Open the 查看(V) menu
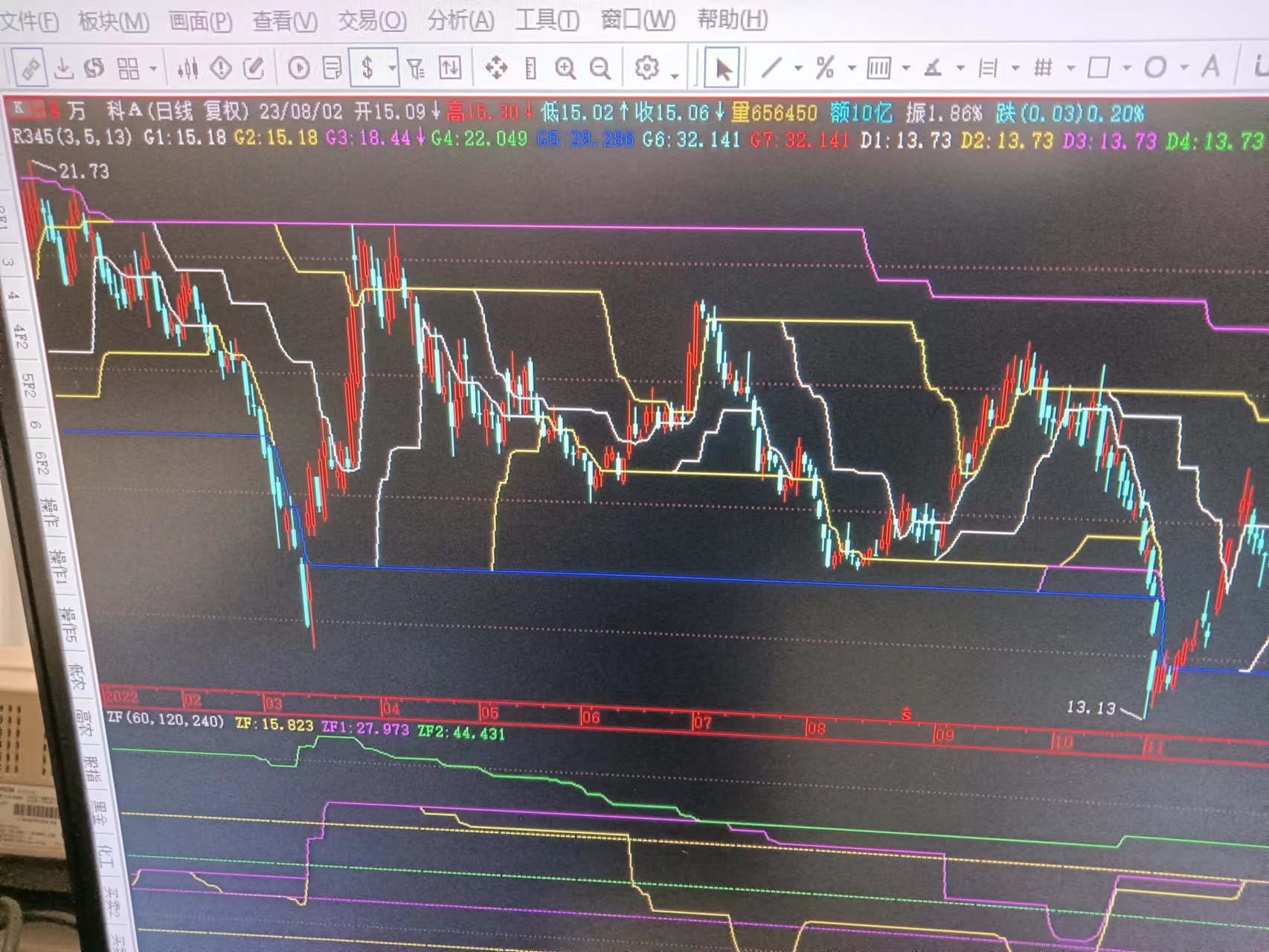Viewport: 1269px width, 952px height. [285, 21]
